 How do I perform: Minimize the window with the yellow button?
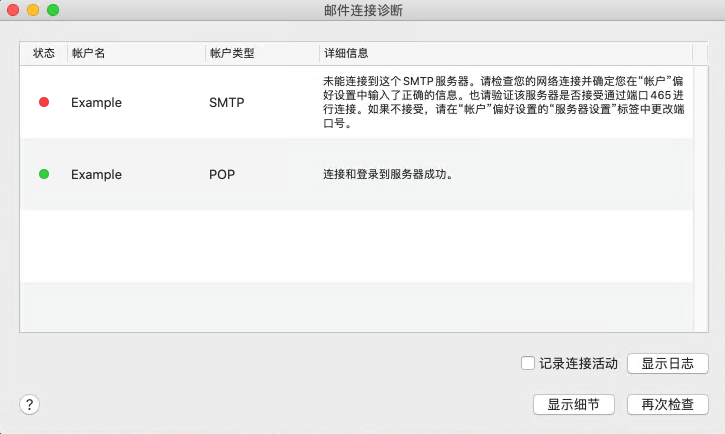pyautogui.click(x=33, y=10)
